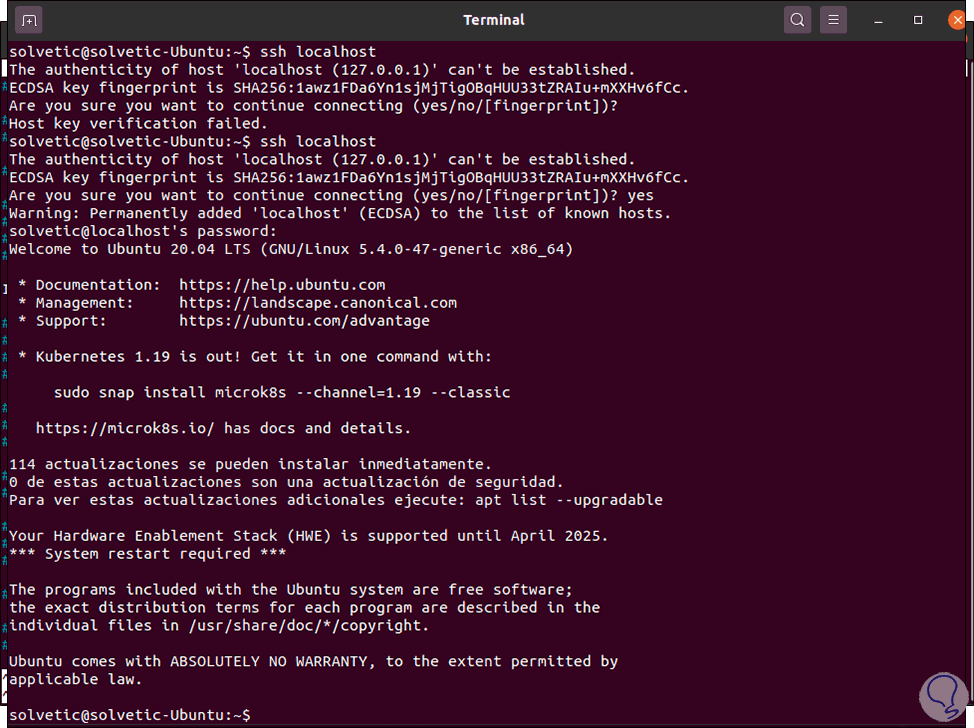Open the landscape.canonical.com management link

point(318,303)
